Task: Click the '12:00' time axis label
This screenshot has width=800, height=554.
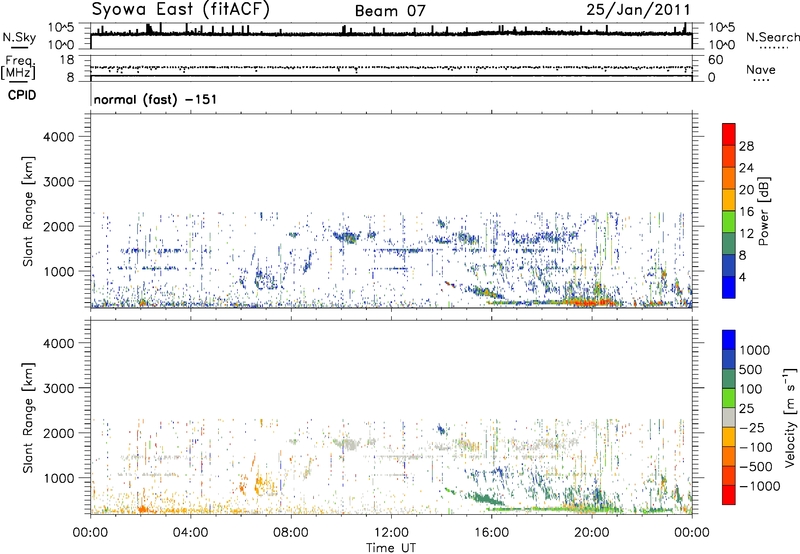Action: [x=391, y=533]
